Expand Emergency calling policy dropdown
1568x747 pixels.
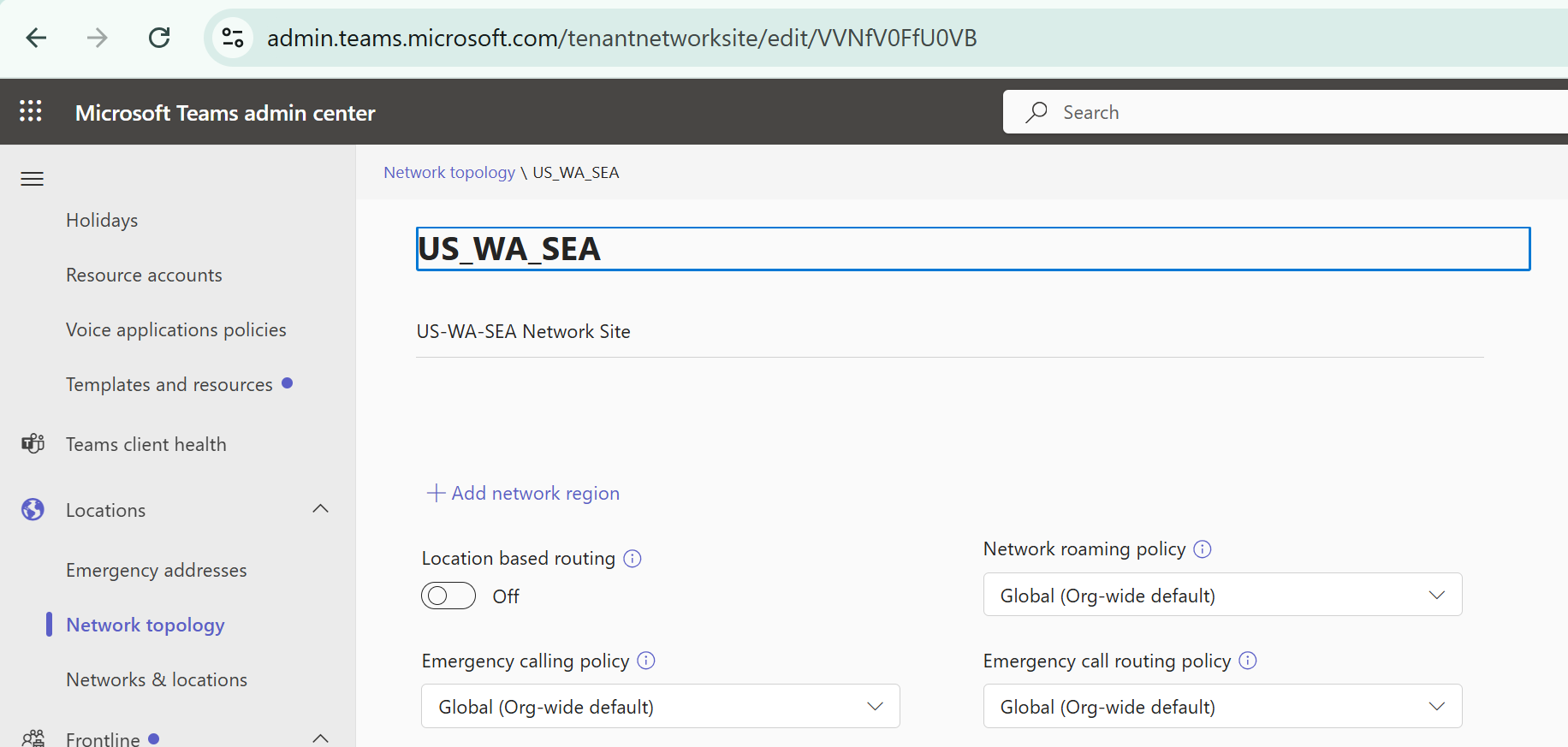pos(660,706)
